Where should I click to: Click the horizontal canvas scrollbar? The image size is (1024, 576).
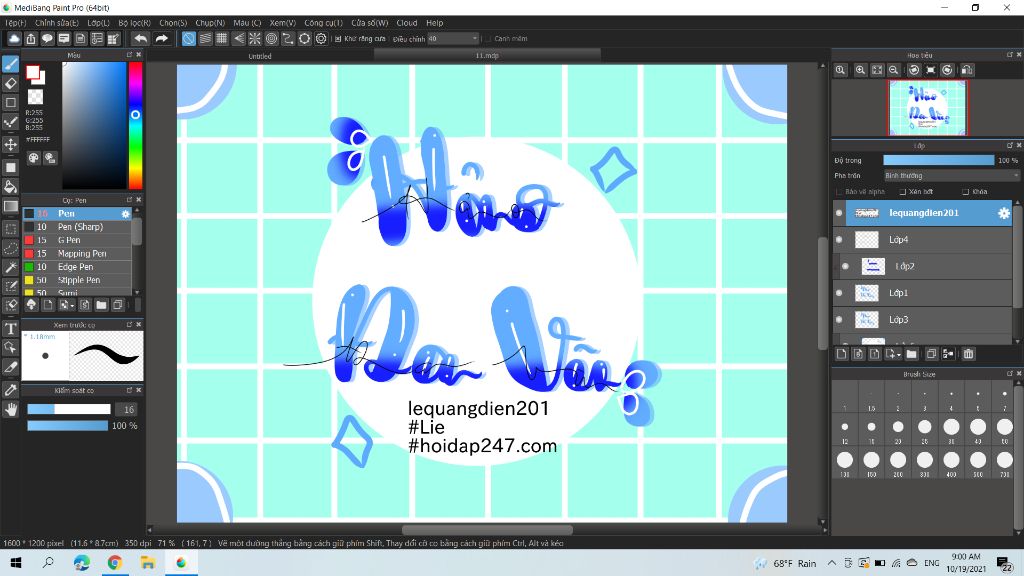487,530
